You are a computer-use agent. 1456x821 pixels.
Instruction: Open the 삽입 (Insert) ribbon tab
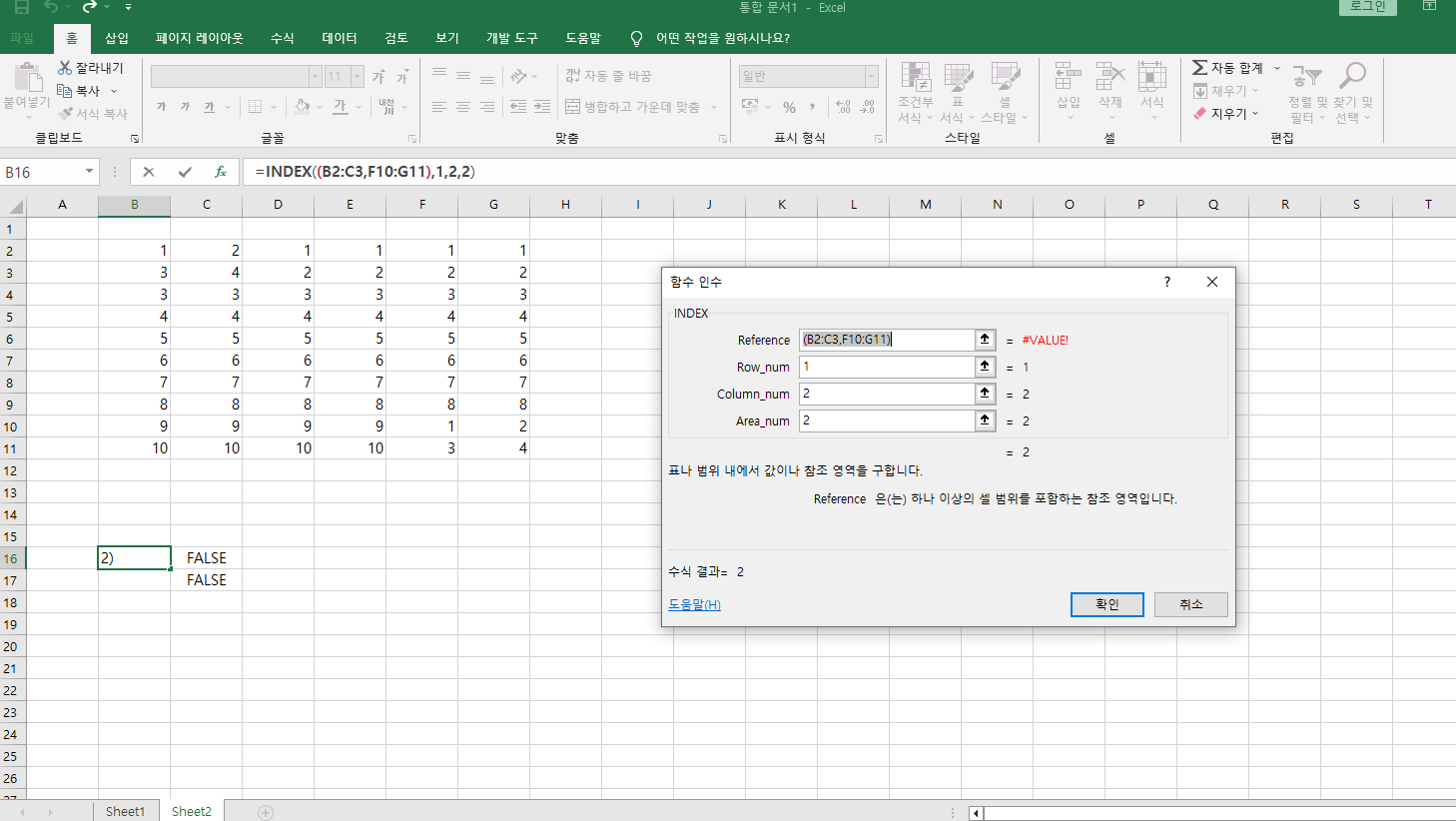[117, 38]
